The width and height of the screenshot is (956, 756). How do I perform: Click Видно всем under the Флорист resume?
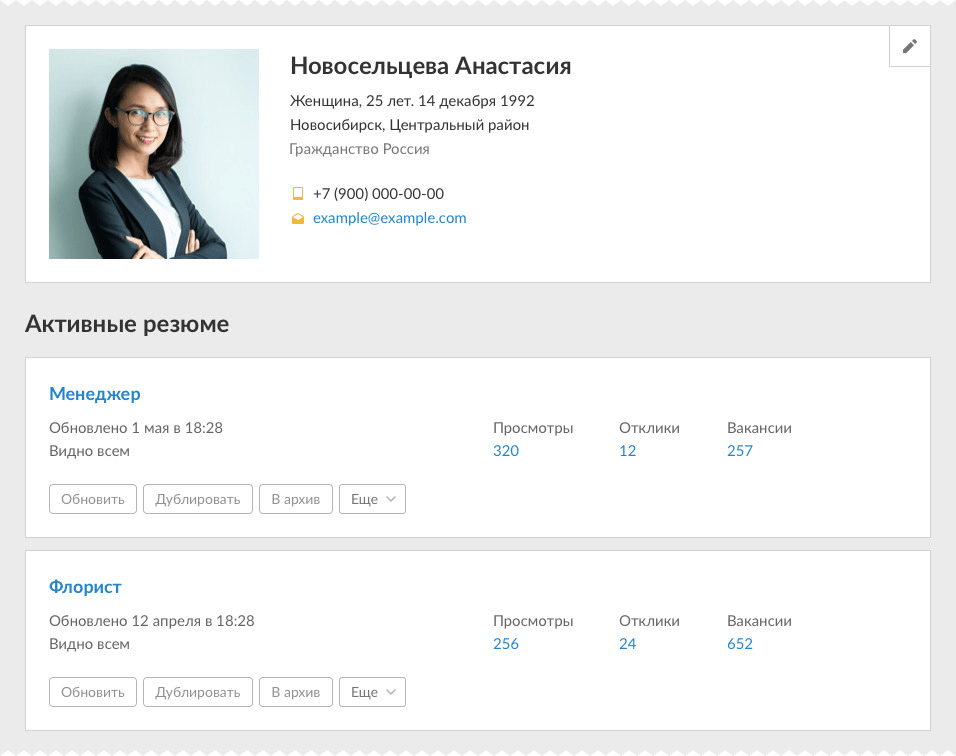(89, 644)
